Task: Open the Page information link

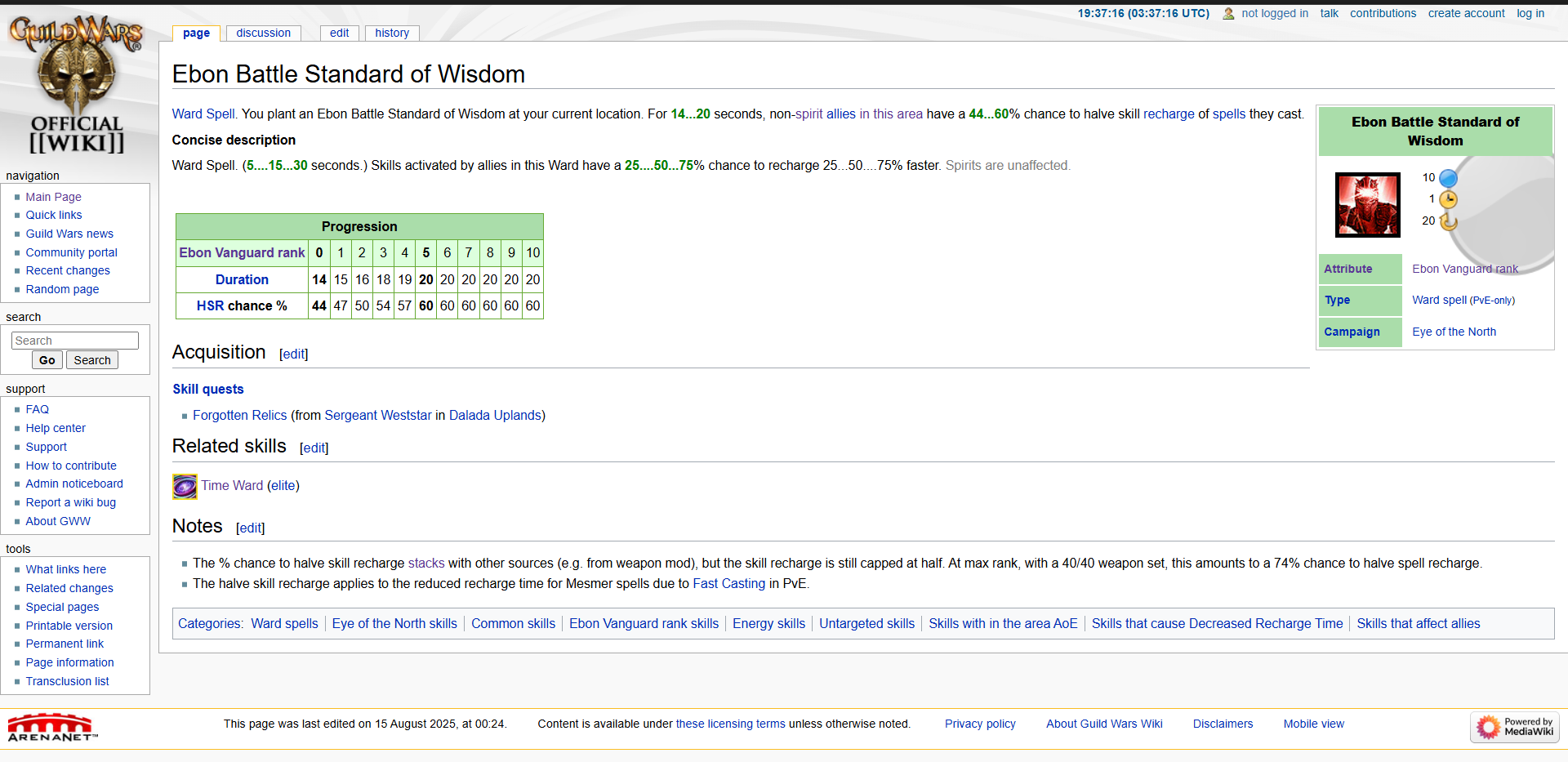Action: point(70,662)
